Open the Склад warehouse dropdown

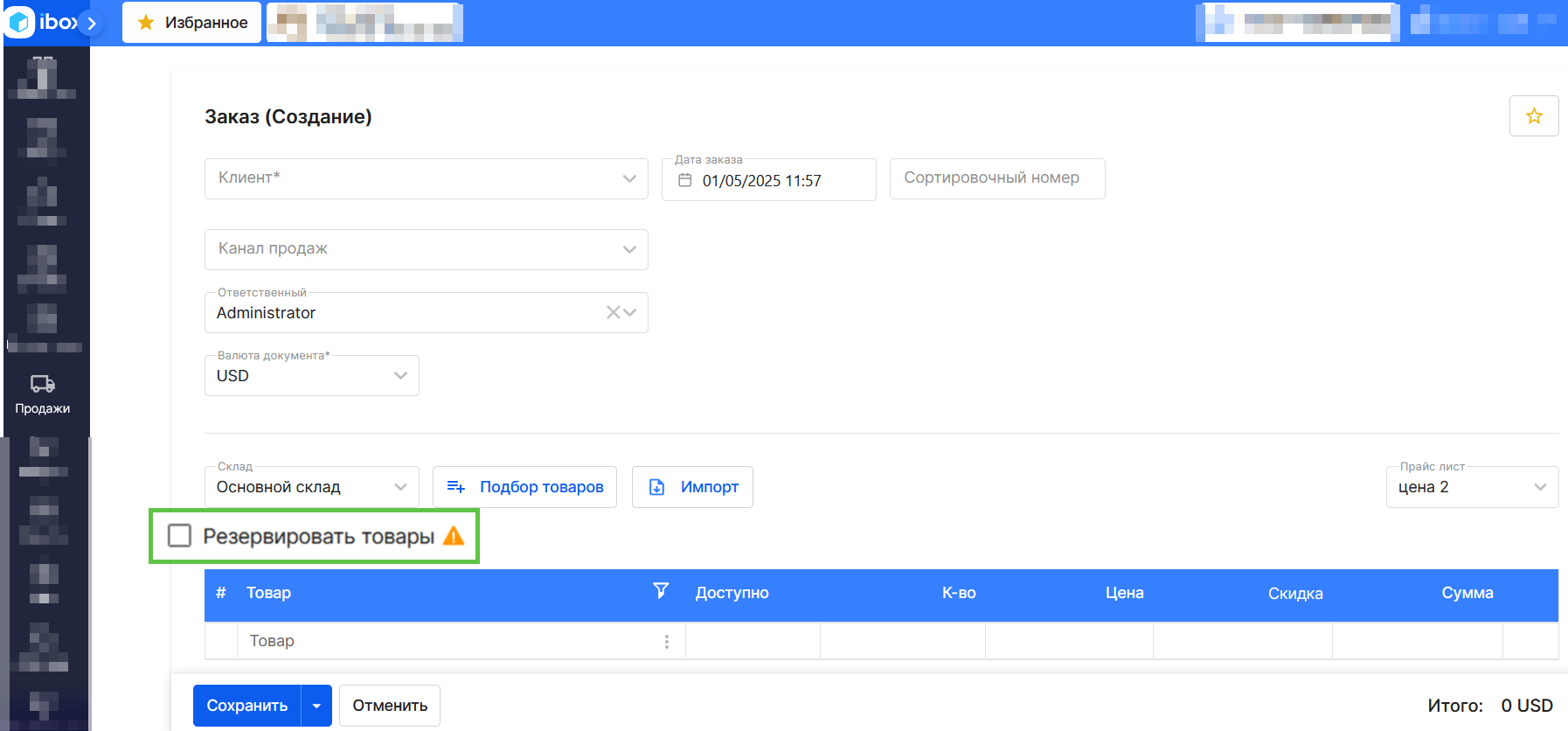[x=311, y=487]
